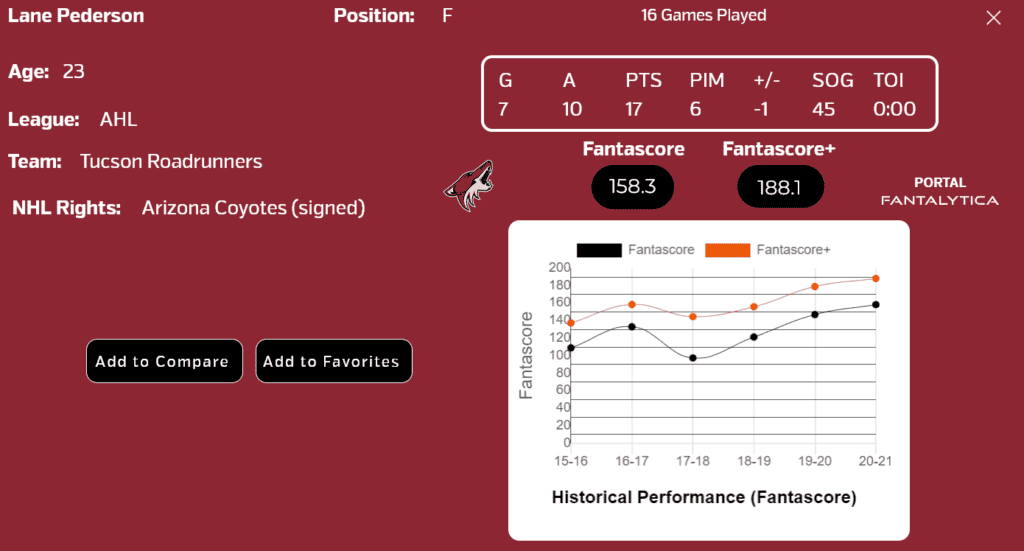
Task: Toggle the orange Fantascore+ legend swatch
Action: pyautogui.click(x=728, y=250)
